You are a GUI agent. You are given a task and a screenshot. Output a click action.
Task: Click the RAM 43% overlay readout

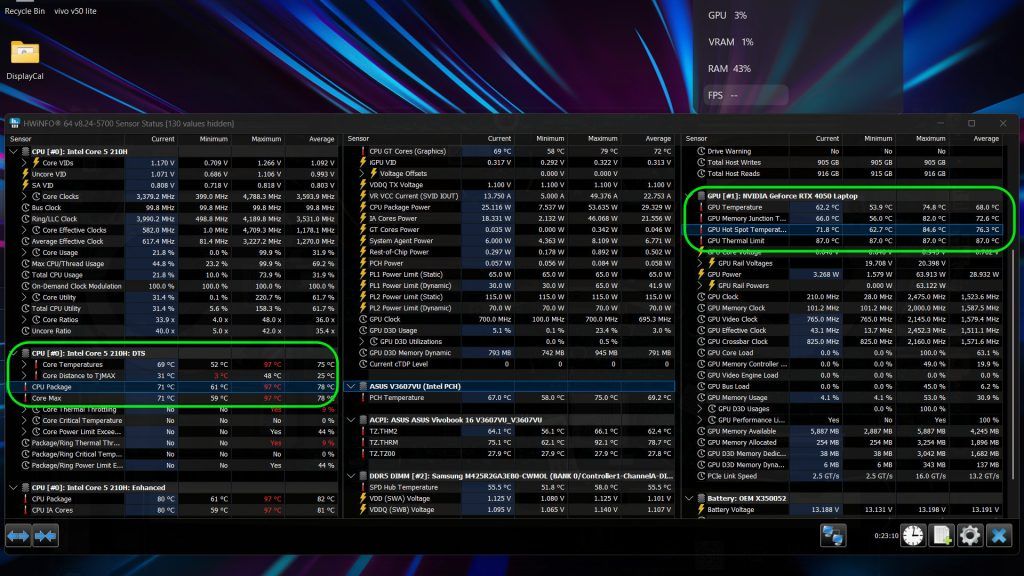[x=729, y=69]
